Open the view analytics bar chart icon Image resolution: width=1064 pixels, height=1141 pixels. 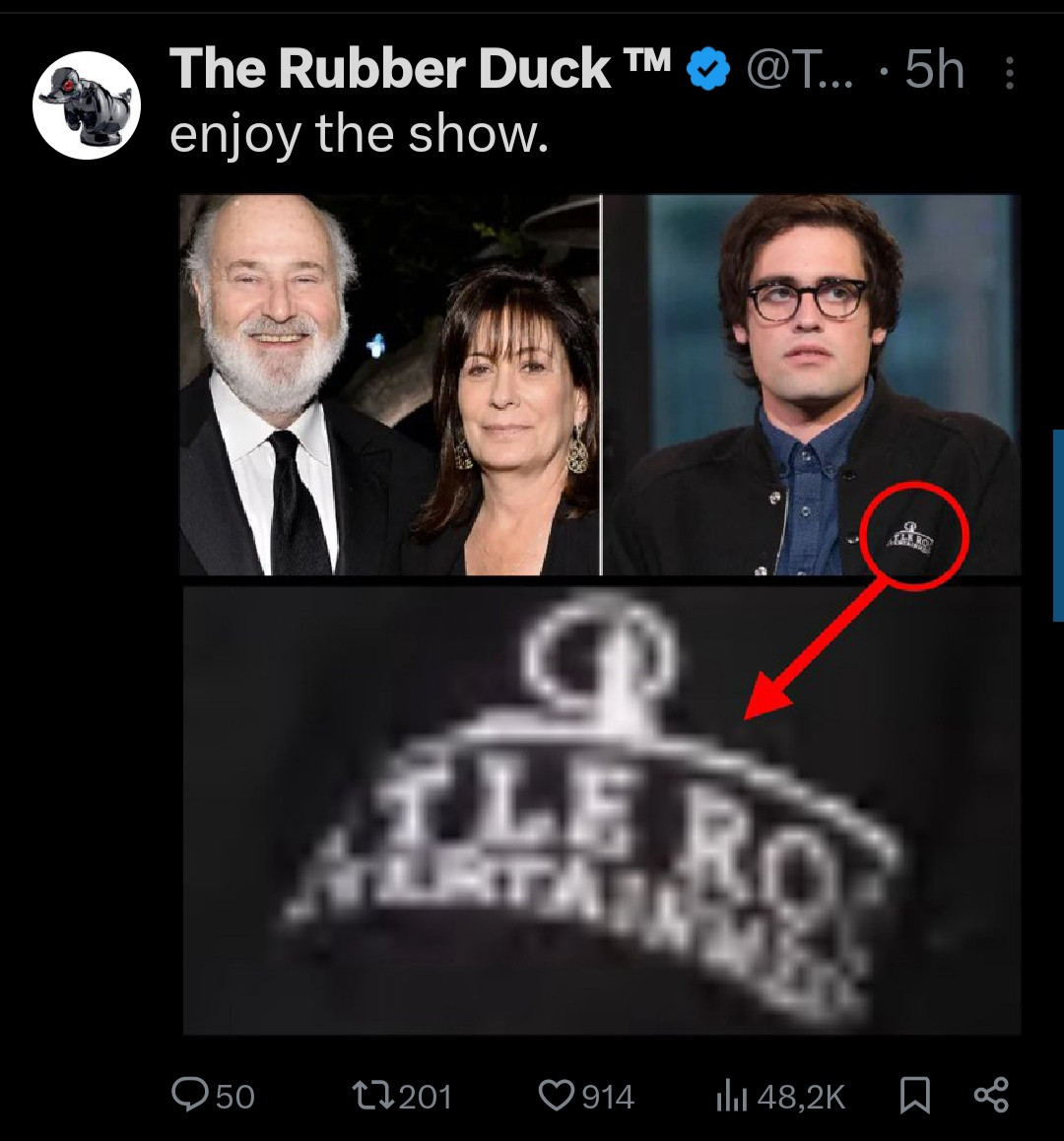pos(730,1096)
